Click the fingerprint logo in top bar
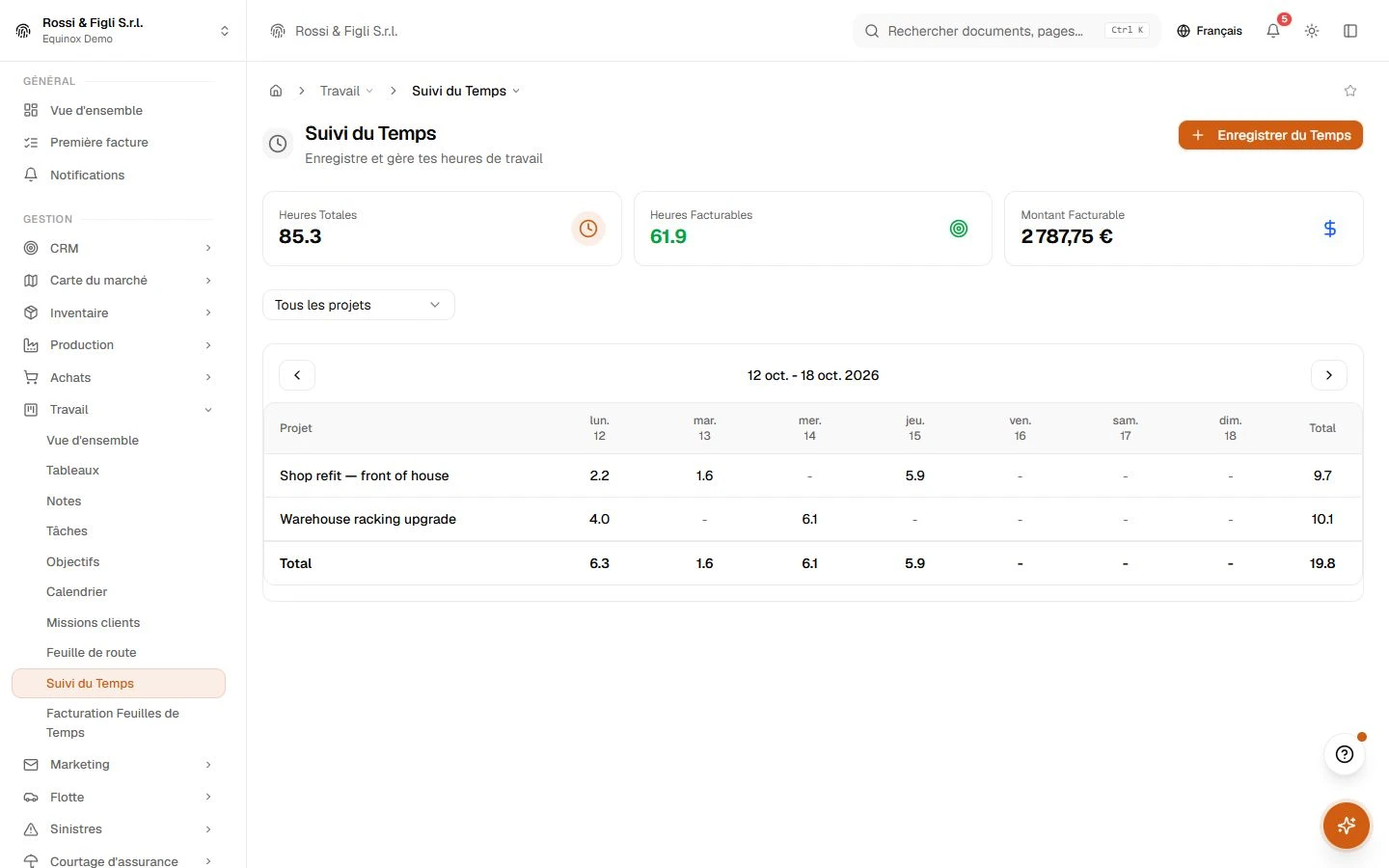 [278, 31]
